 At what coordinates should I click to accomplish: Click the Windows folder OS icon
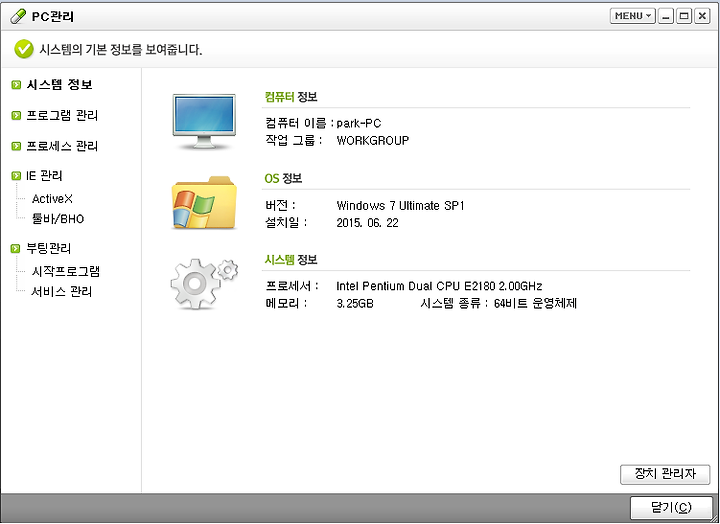(x=204, y=203)
